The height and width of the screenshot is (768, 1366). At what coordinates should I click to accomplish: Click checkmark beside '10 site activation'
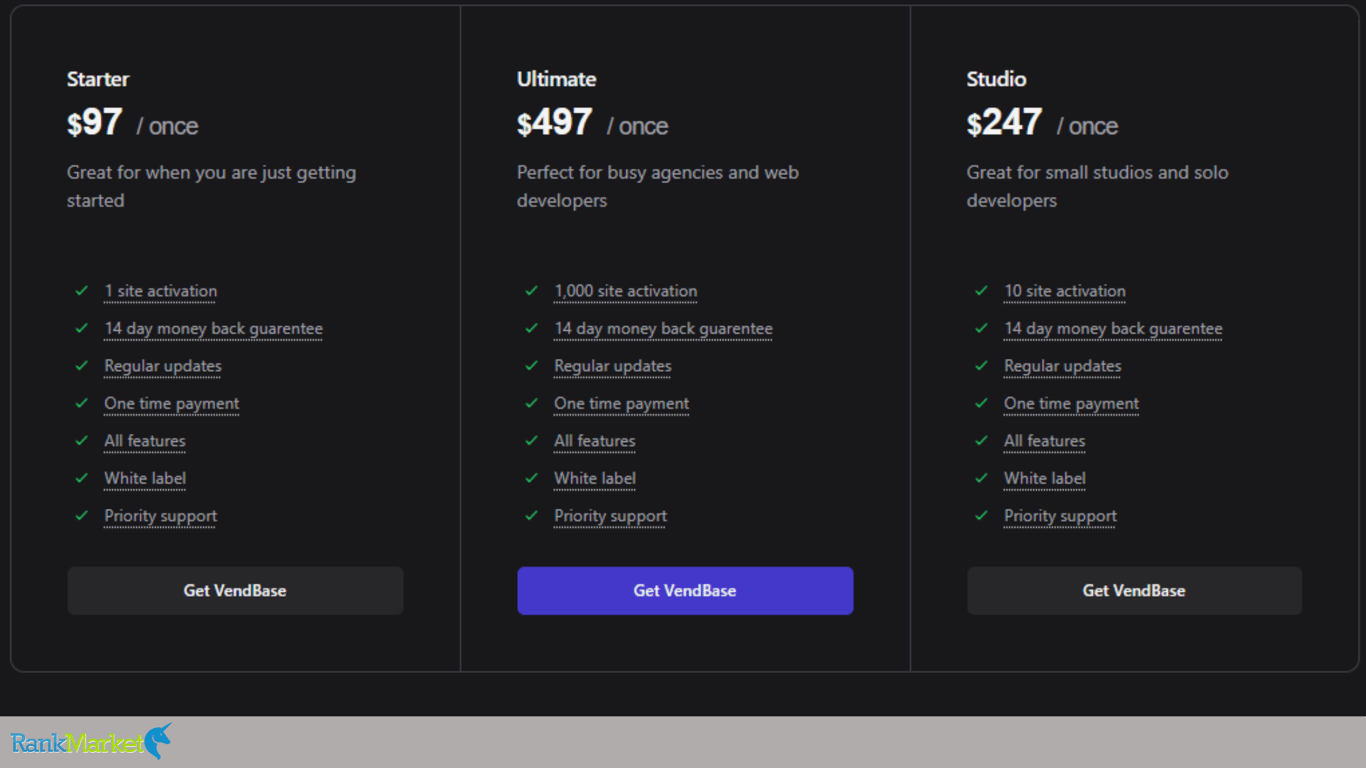[x=982, y=291]
